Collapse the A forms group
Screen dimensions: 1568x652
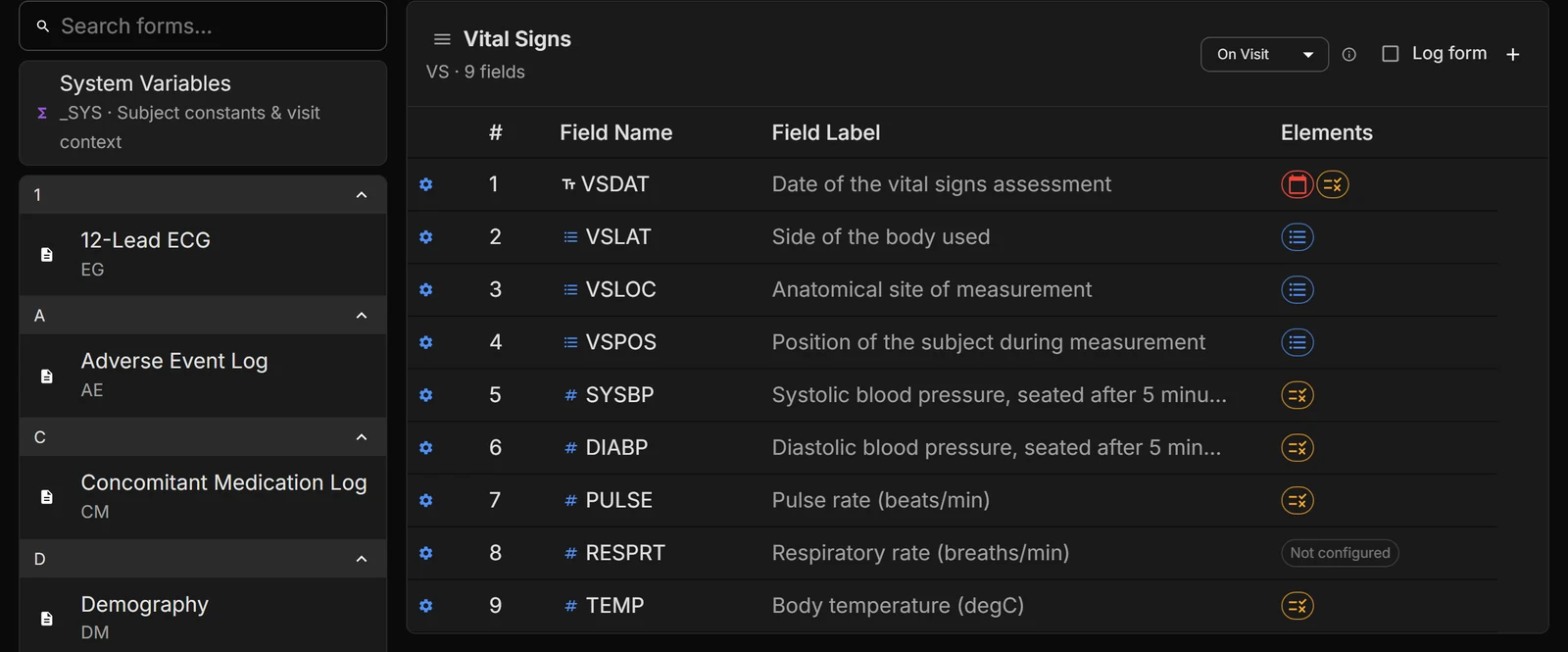click(x=362, y=316)
